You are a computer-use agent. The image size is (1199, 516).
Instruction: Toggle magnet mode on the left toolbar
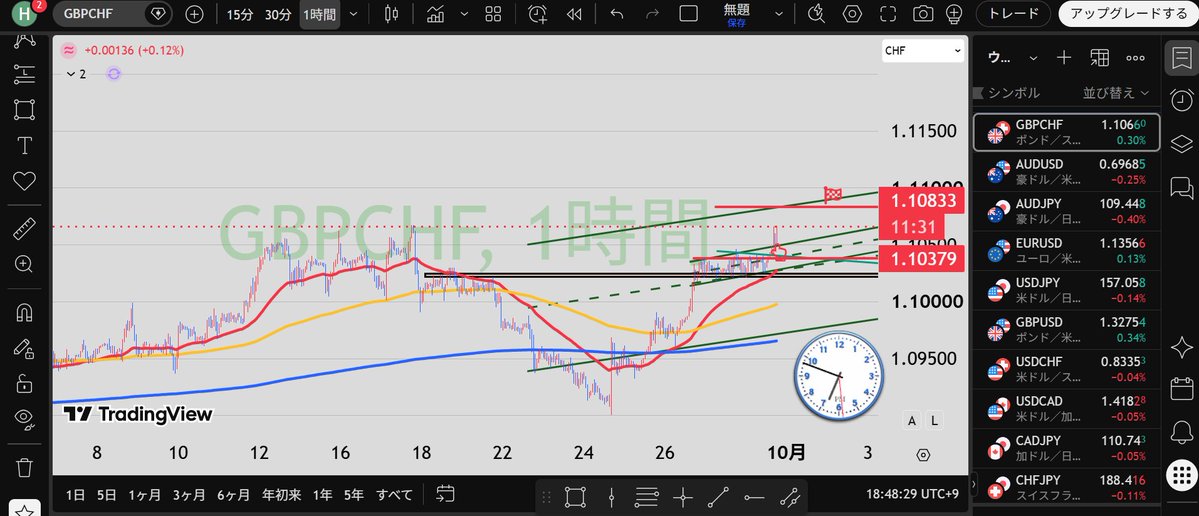[x=24, y=313]
